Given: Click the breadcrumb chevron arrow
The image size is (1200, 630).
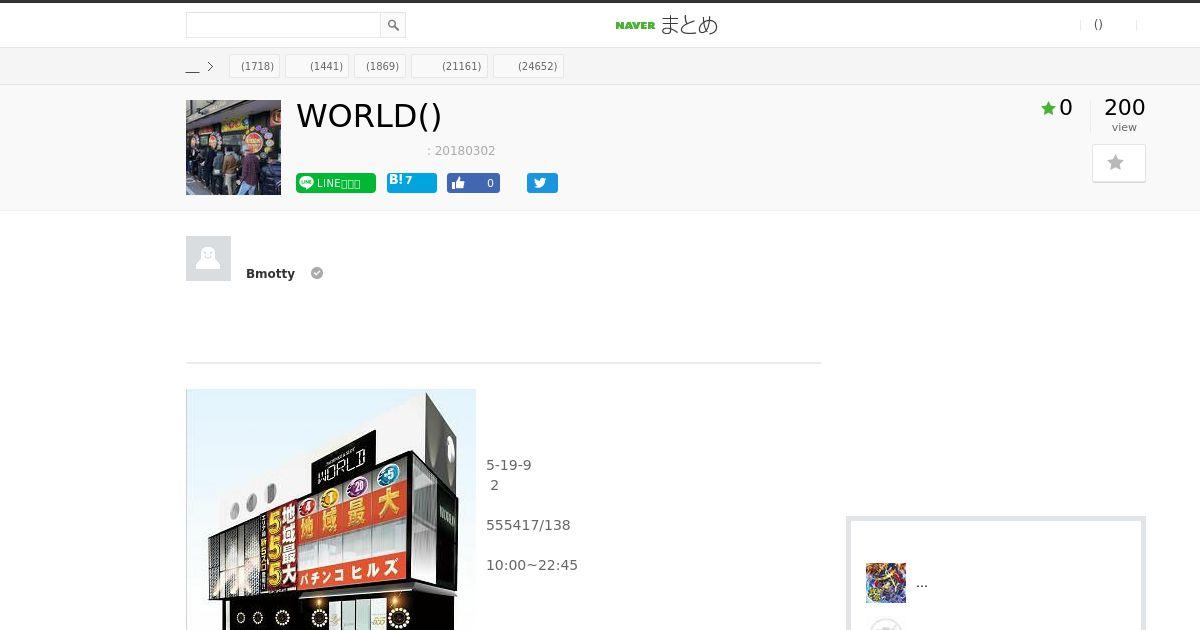Looking at the screenshot, I should (210, 67).
